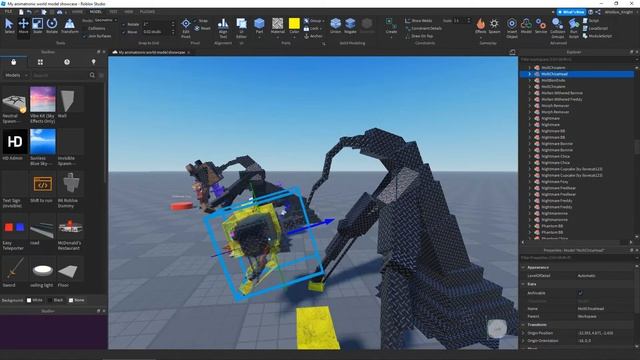Screen dimensions: 640x360
Task: Insert a ModuleScript
Action: click(x=597, y=36)
